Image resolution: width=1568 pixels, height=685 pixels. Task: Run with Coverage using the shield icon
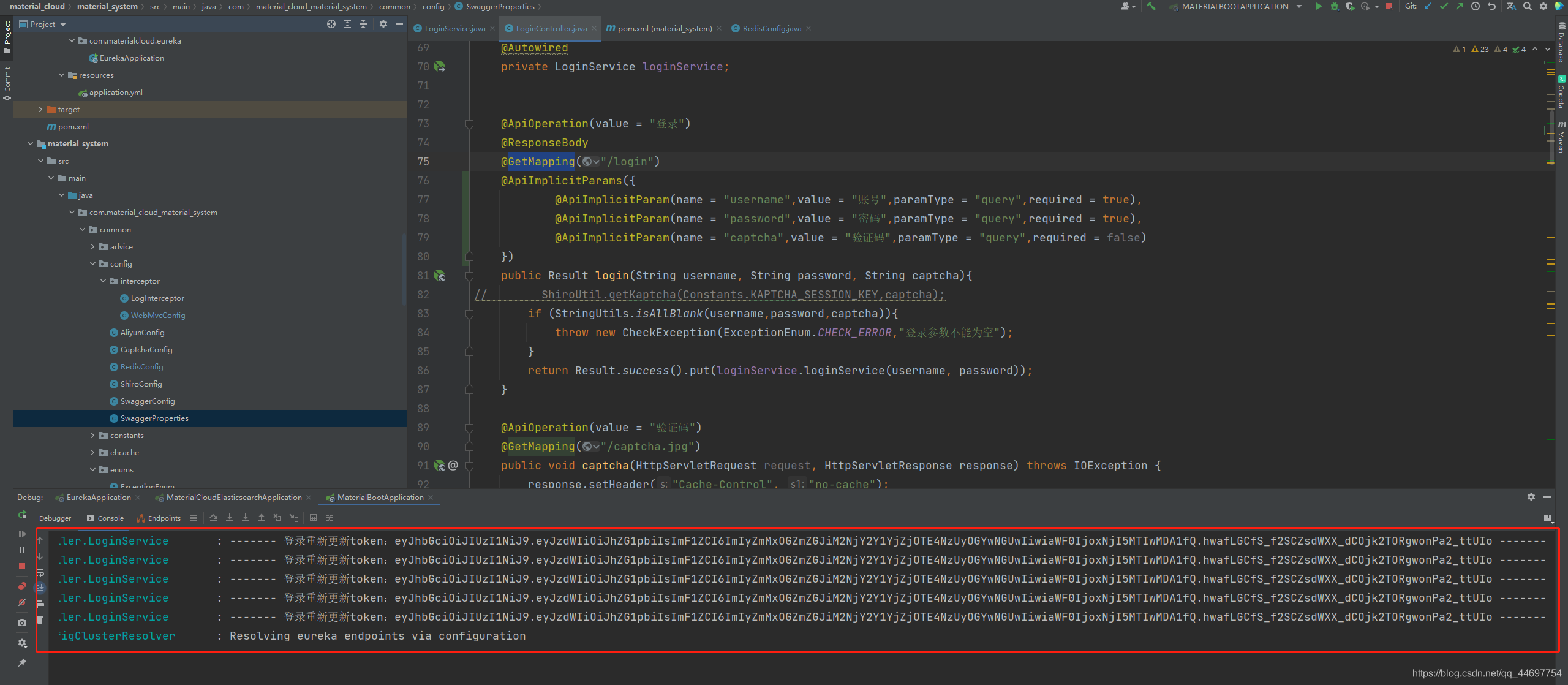pos(1350,7)
